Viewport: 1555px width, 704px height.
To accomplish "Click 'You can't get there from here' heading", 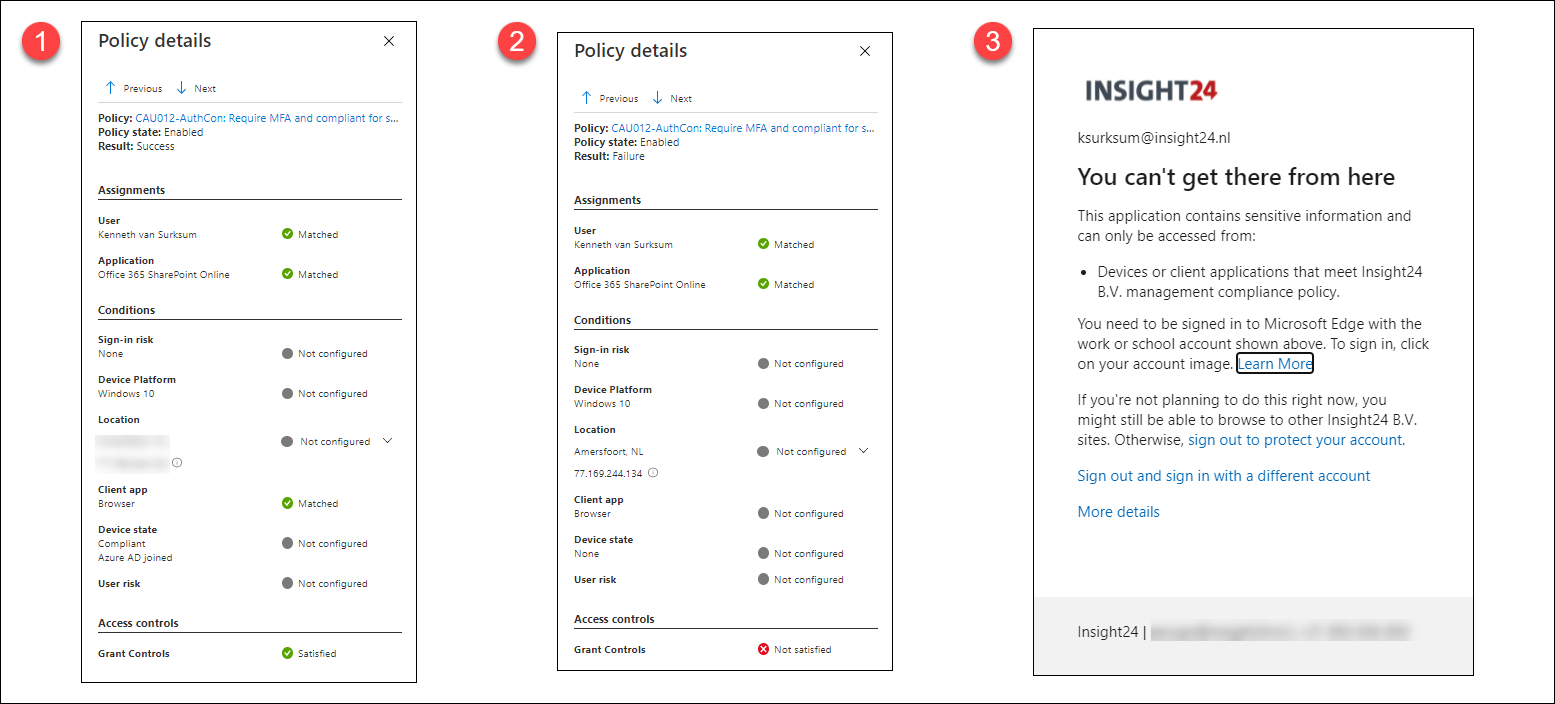I will [1236, 178].
